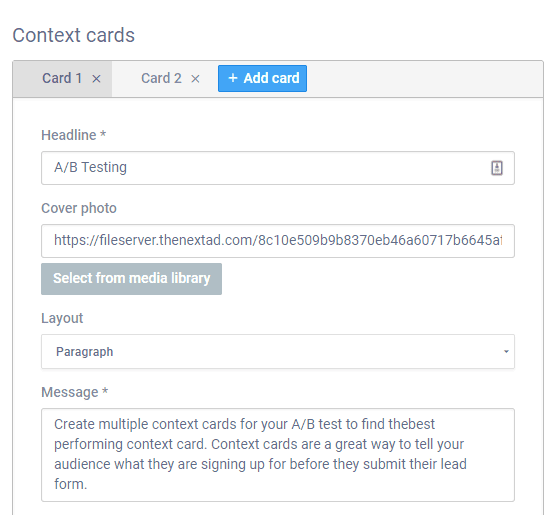The image size is (548, 515).
Task: Focus the Headline field containing A/B Testing
Action: [278, 168]
